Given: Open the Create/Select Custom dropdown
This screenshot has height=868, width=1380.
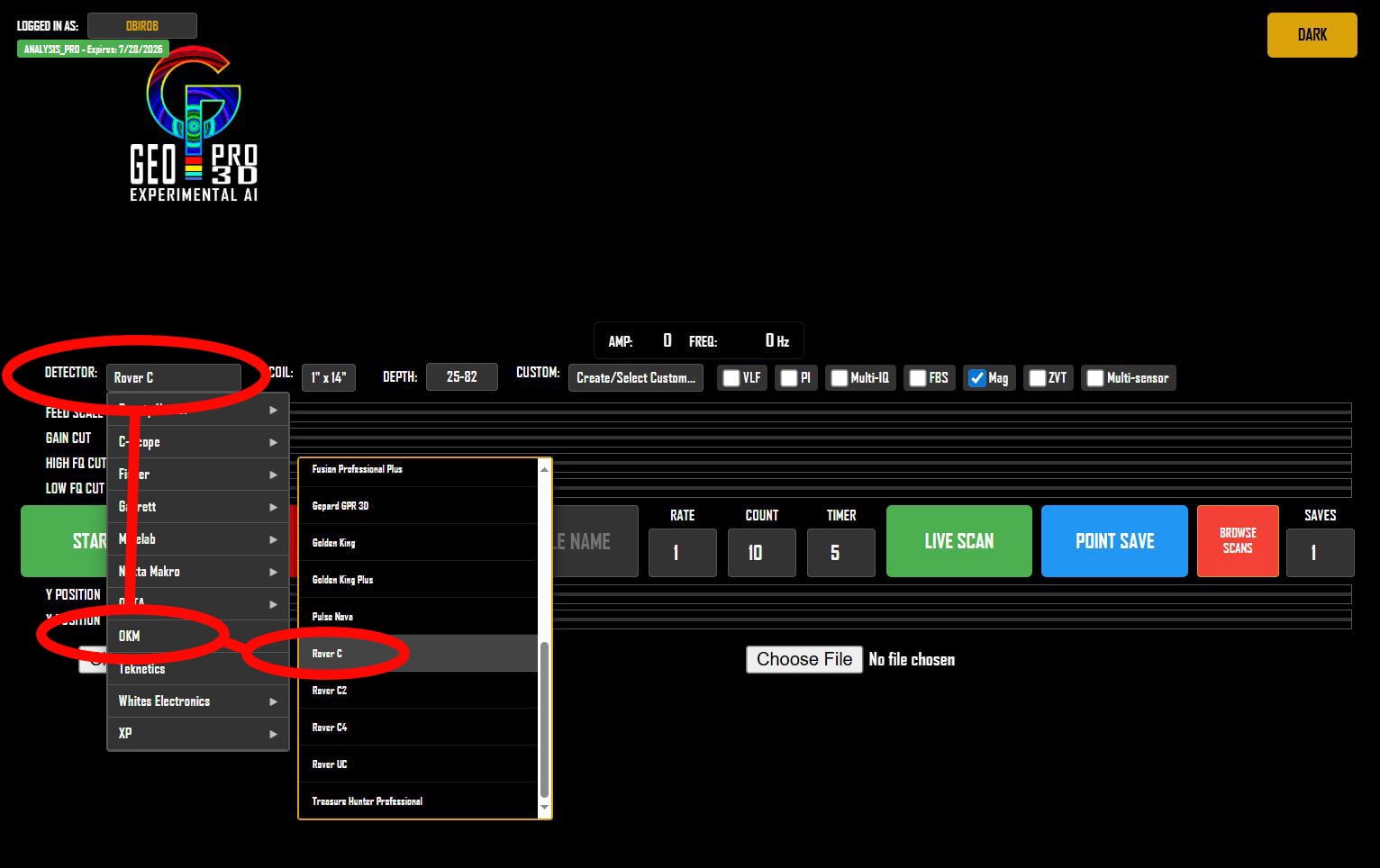Looking at the screenshot, I should (x=636, y=377).
